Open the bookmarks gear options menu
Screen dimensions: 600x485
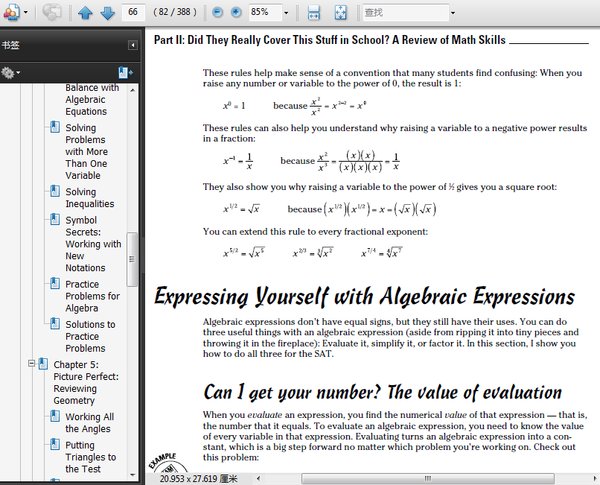tap(10, 73)
